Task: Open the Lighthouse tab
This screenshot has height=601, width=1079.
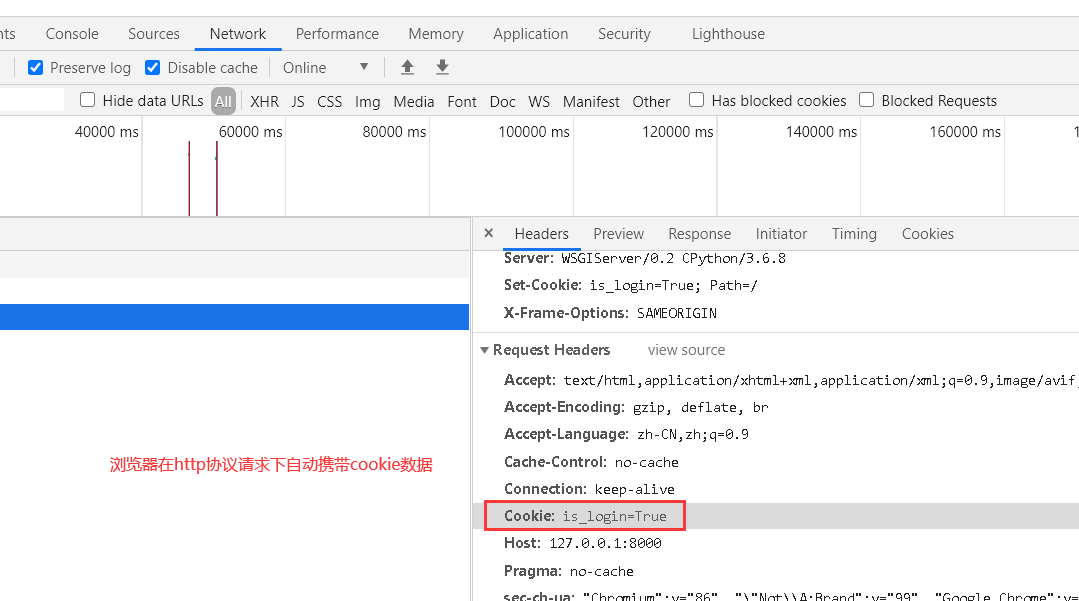Action: (728, 34)
